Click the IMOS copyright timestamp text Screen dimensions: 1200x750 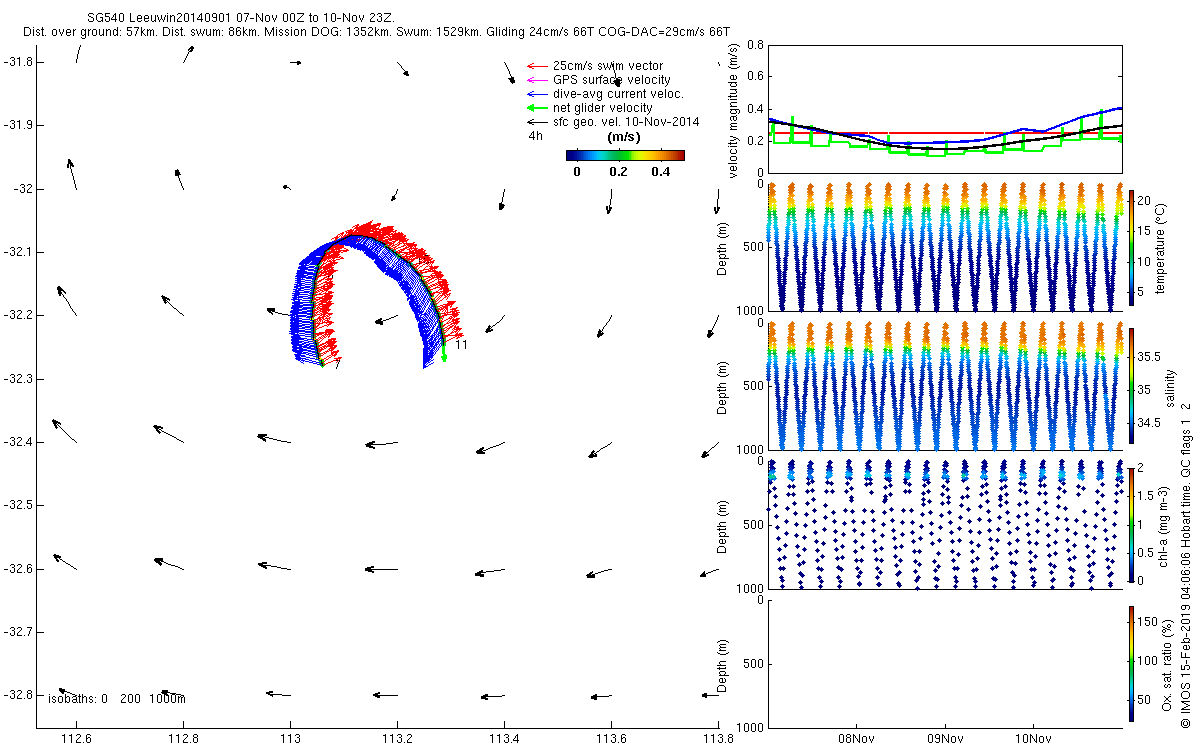1185,566
